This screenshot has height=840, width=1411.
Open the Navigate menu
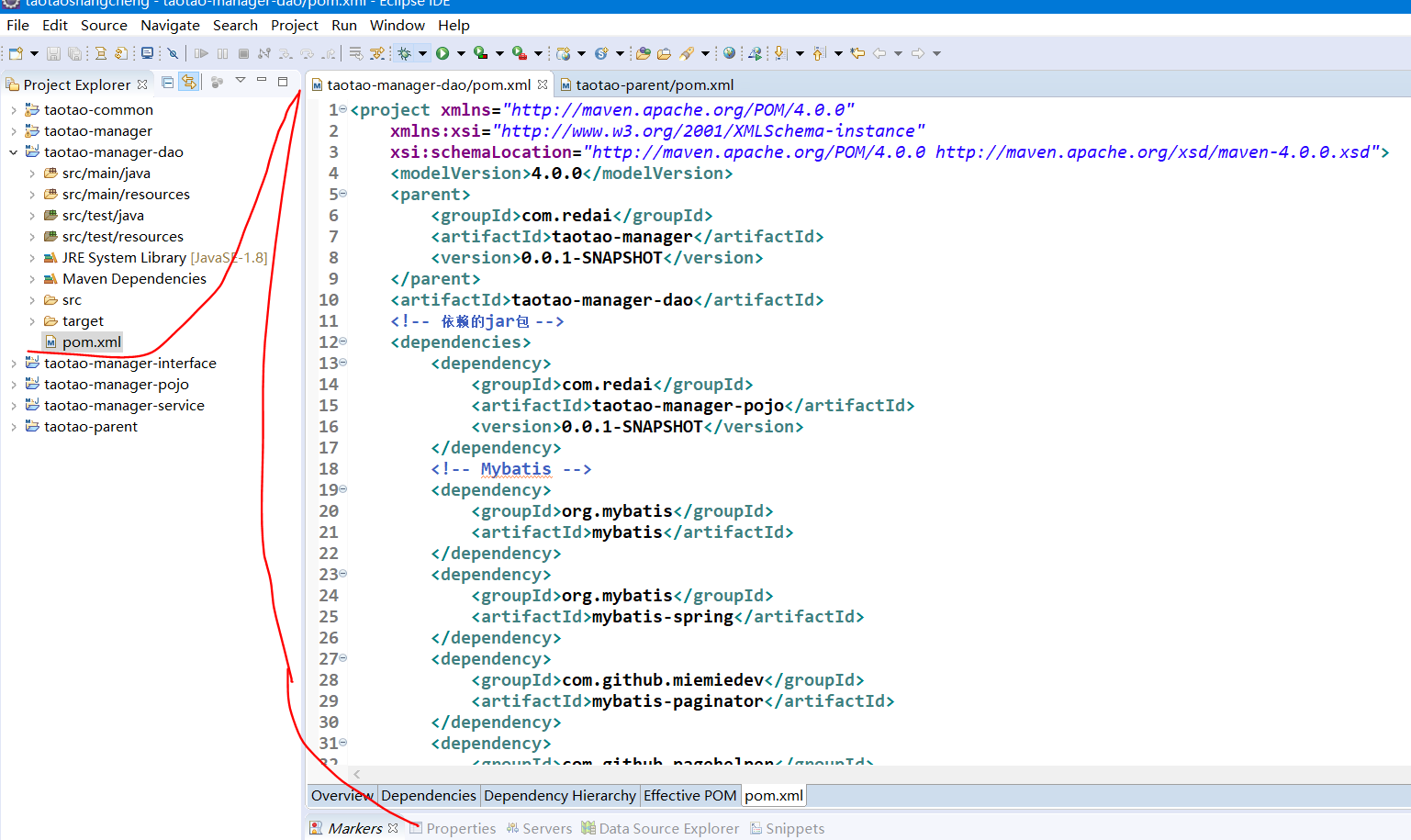170,25
